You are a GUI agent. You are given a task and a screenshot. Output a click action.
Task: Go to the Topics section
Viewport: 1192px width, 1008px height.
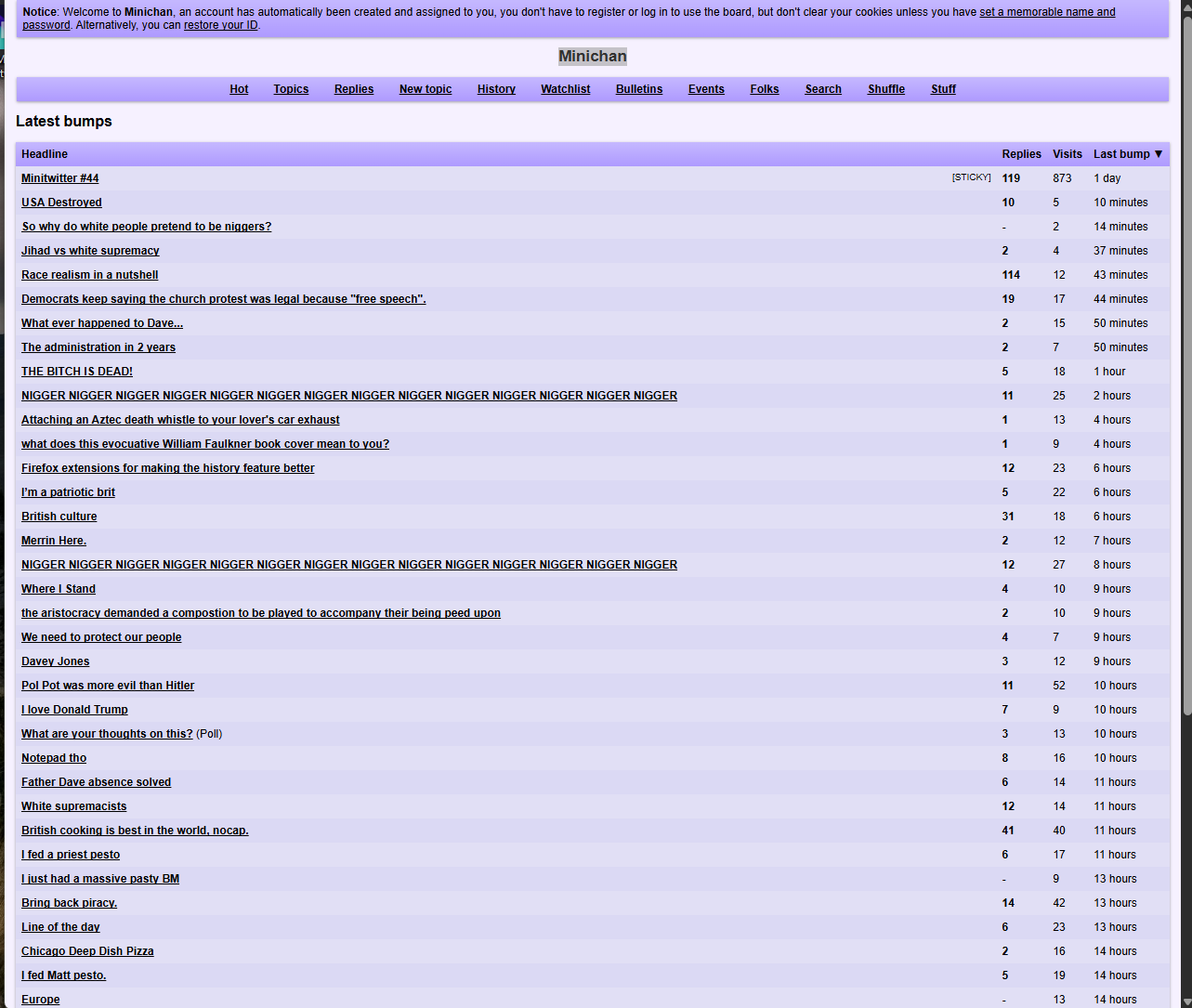291,89
